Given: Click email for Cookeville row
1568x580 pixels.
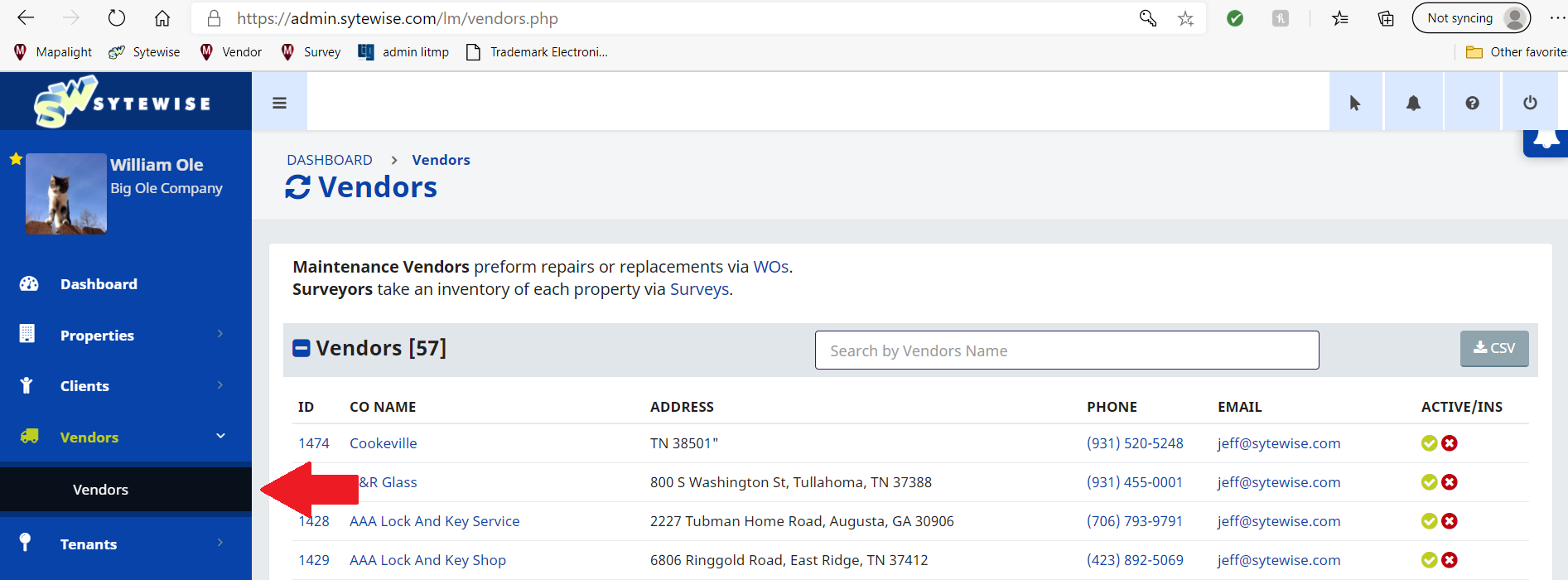Looking at the screenshot, I should pyautogui.click(x=1279, y=443).
